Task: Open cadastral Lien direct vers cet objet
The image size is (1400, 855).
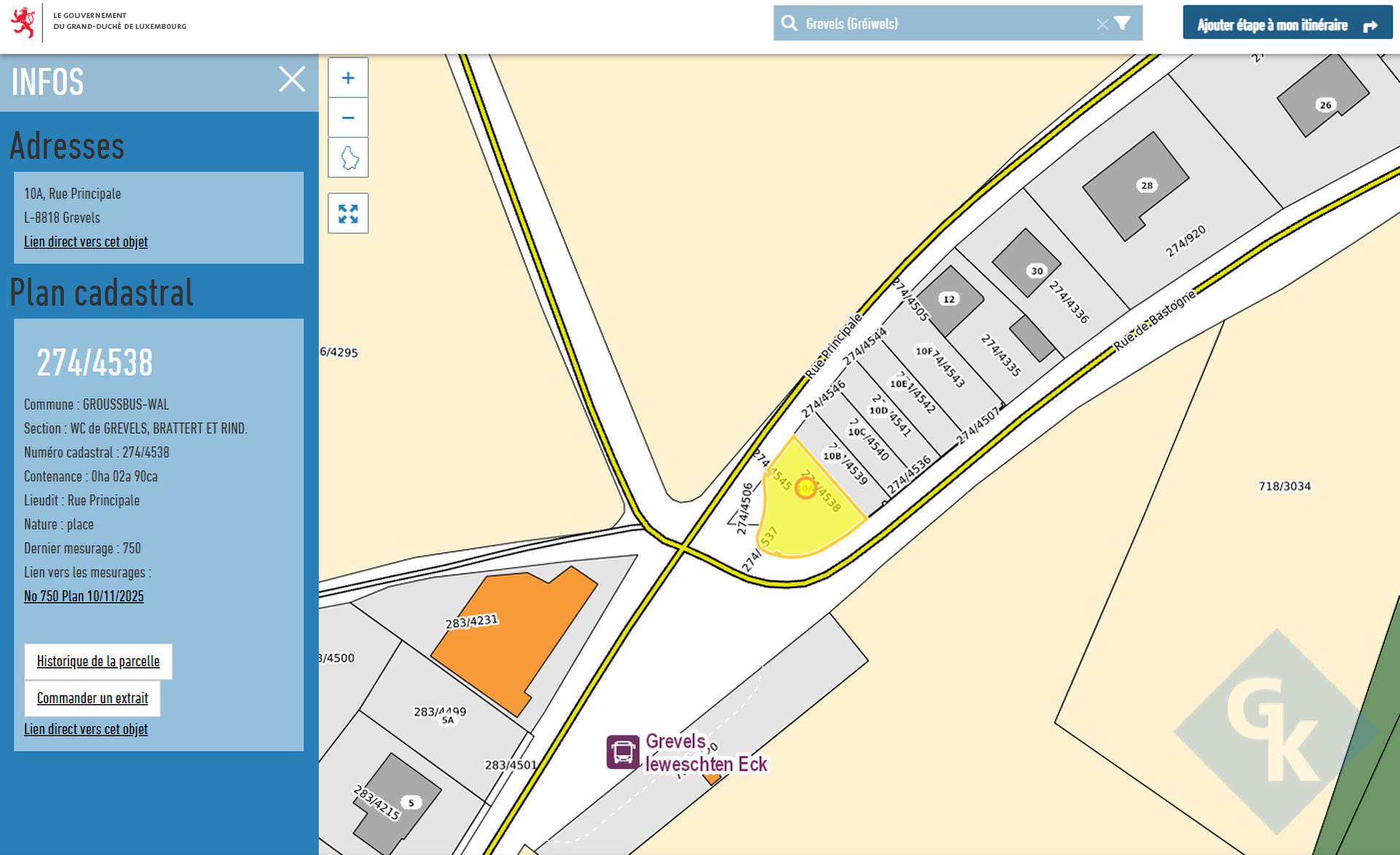Action: 85,729
